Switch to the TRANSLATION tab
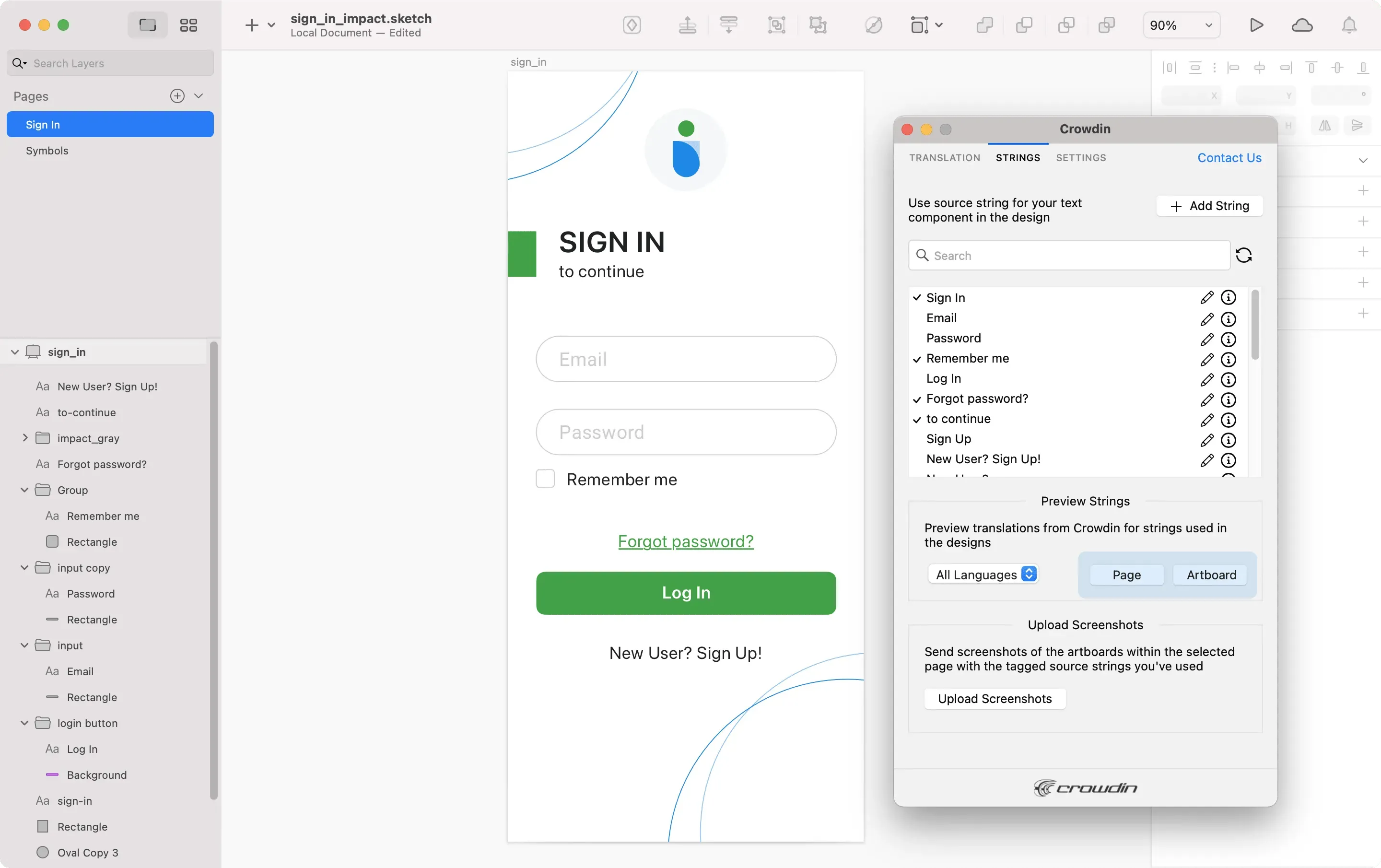 [944, 158]
